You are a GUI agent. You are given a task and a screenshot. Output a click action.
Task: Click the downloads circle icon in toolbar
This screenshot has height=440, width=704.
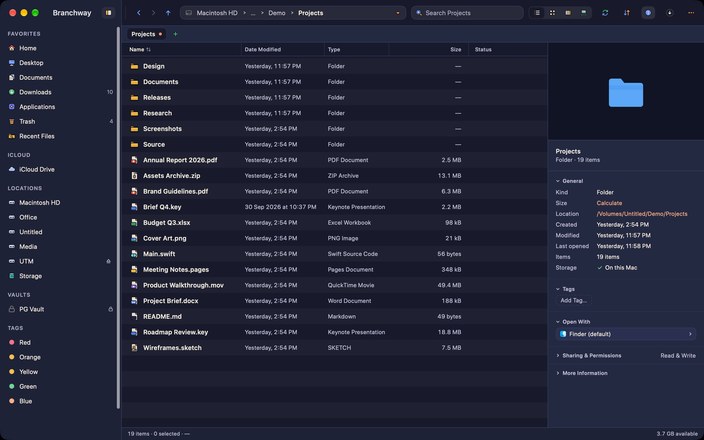(x=669, y=13)
